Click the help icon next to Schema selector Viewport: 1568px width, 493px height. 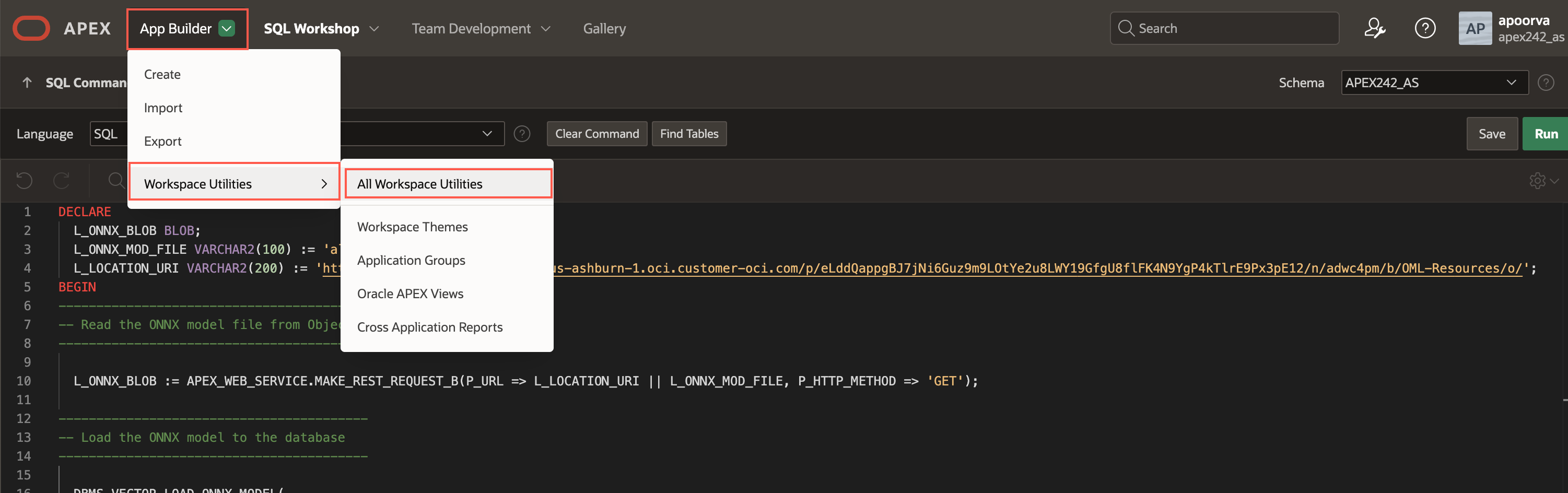1546,83
